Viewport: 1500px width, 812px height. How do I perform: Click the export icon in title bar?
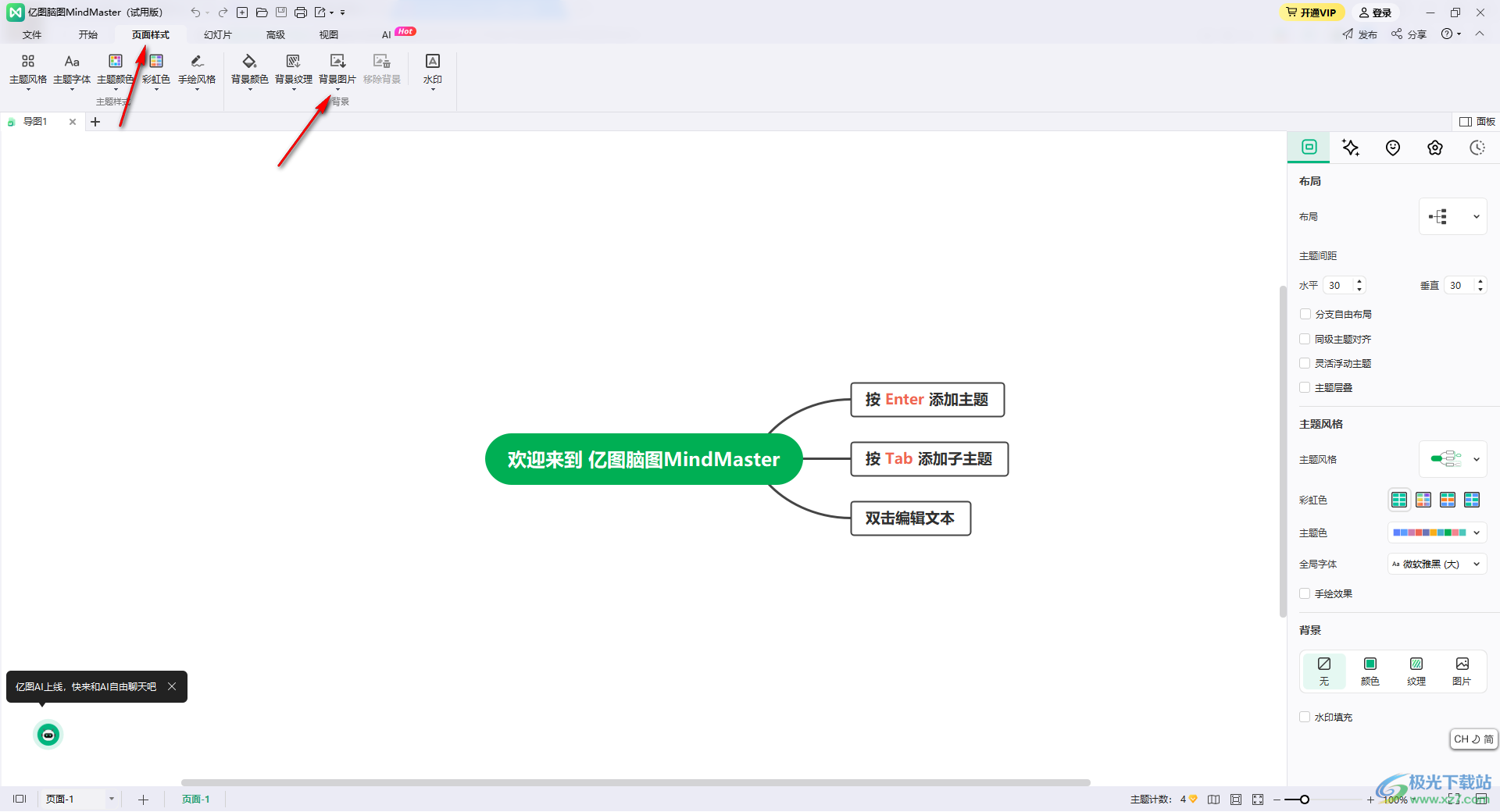320,12
